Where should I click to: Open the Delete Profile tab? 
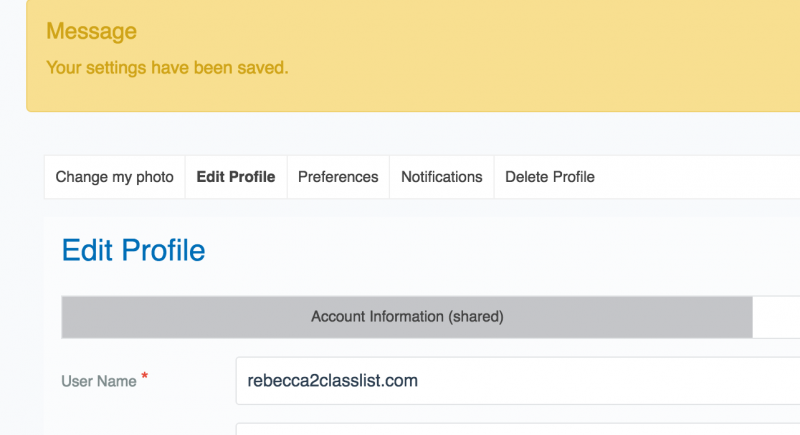tap(549, 177)
